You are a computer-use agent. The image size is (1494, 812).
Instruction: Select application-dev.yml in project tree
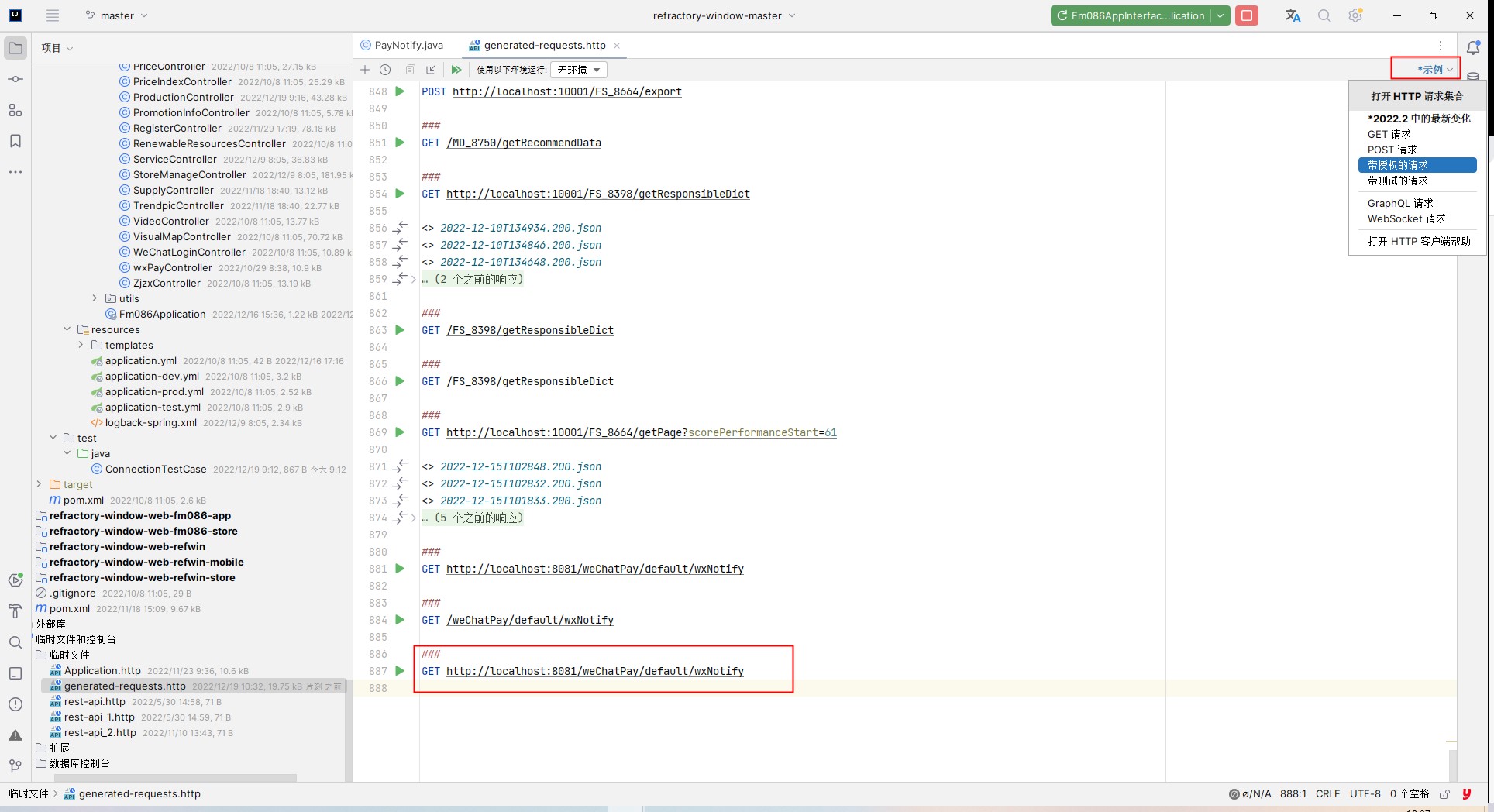152,377
